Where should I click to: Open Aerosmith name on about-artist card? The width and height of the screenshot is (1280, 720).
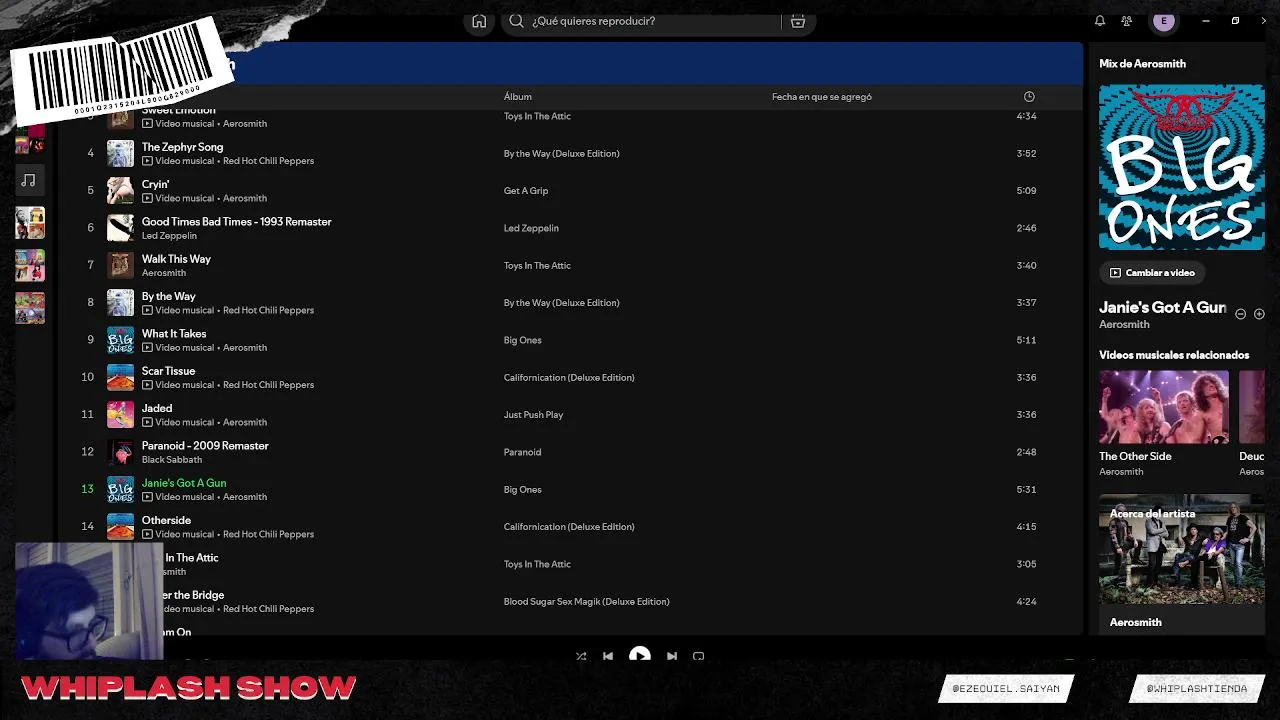coord(1135,622)
